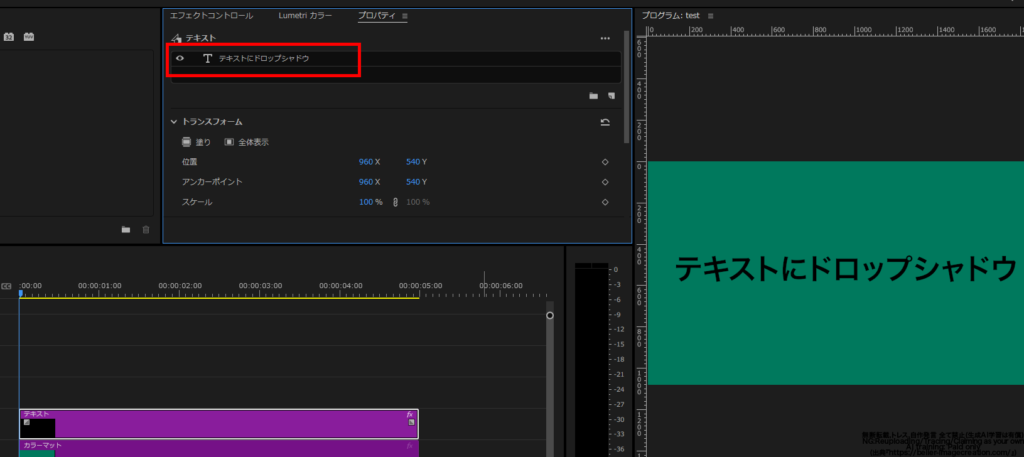Screen dimensions: 1024x457
Task: Click the プログラム: test monitor title
Action: (671, 16)
